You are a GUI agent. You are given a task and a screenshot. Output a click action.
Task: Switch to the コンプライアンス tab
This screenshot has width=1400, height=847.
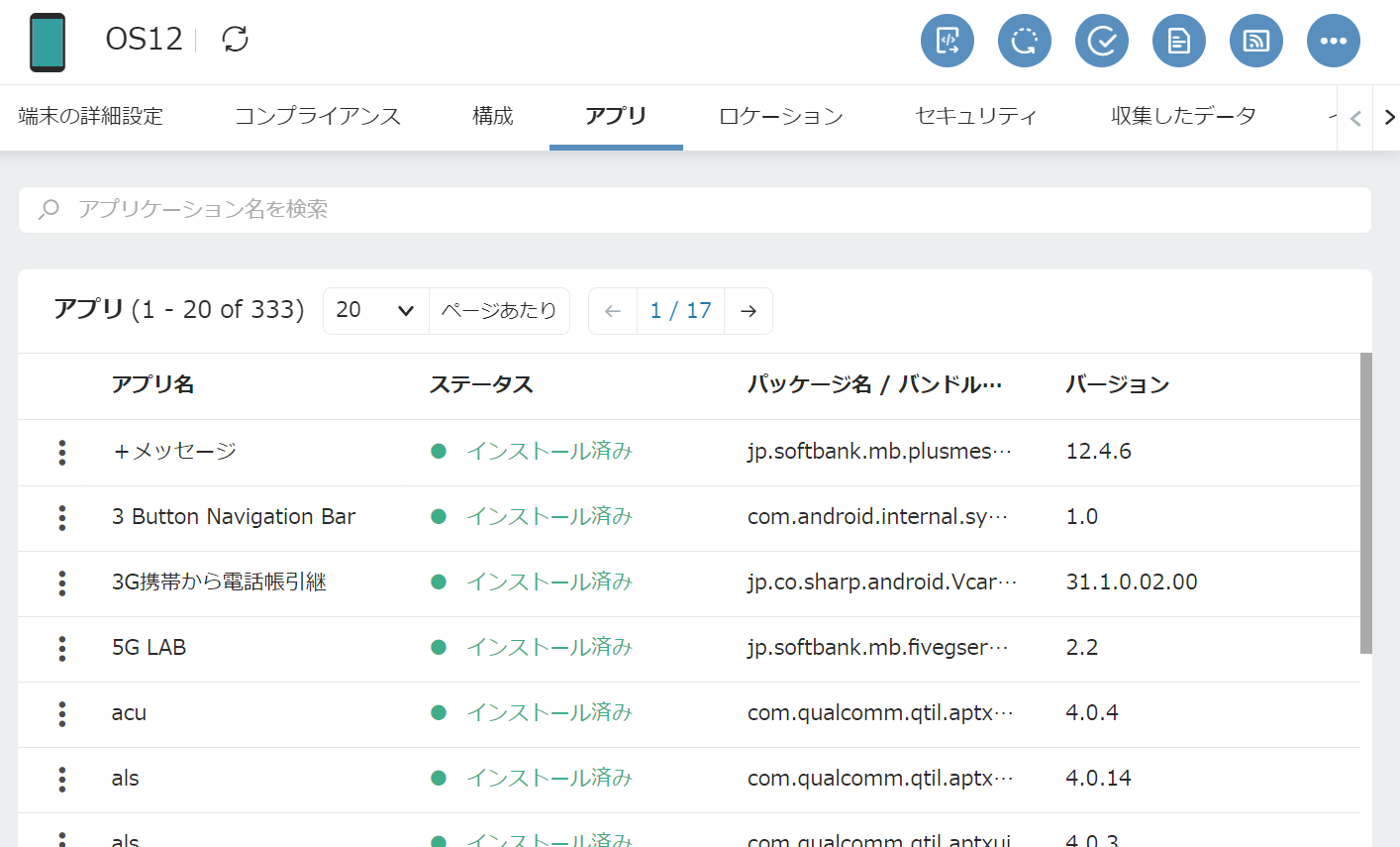tap(318, 116)
